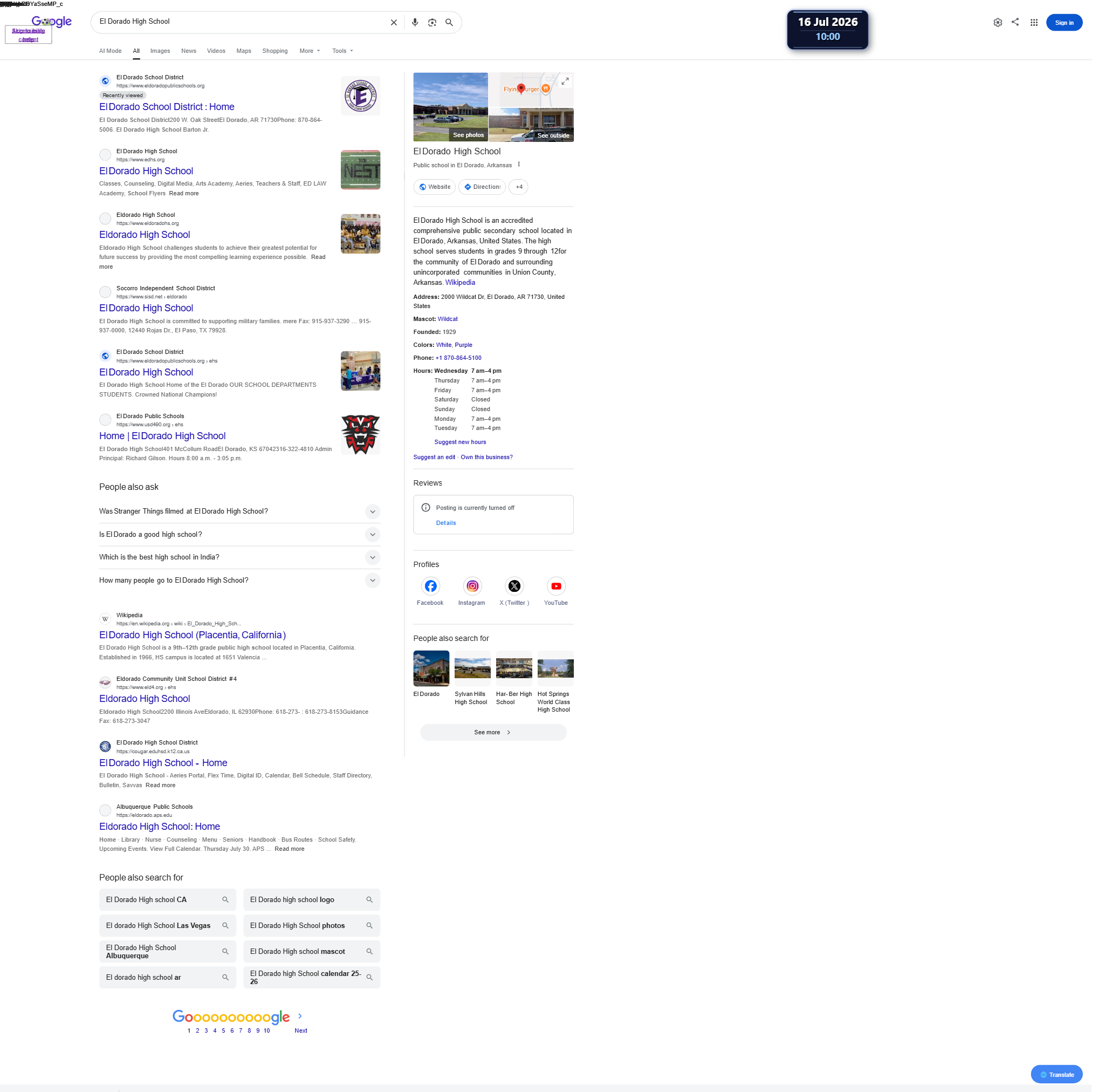
Task: Switch to AI Mode tab
Action: [111, 51]
